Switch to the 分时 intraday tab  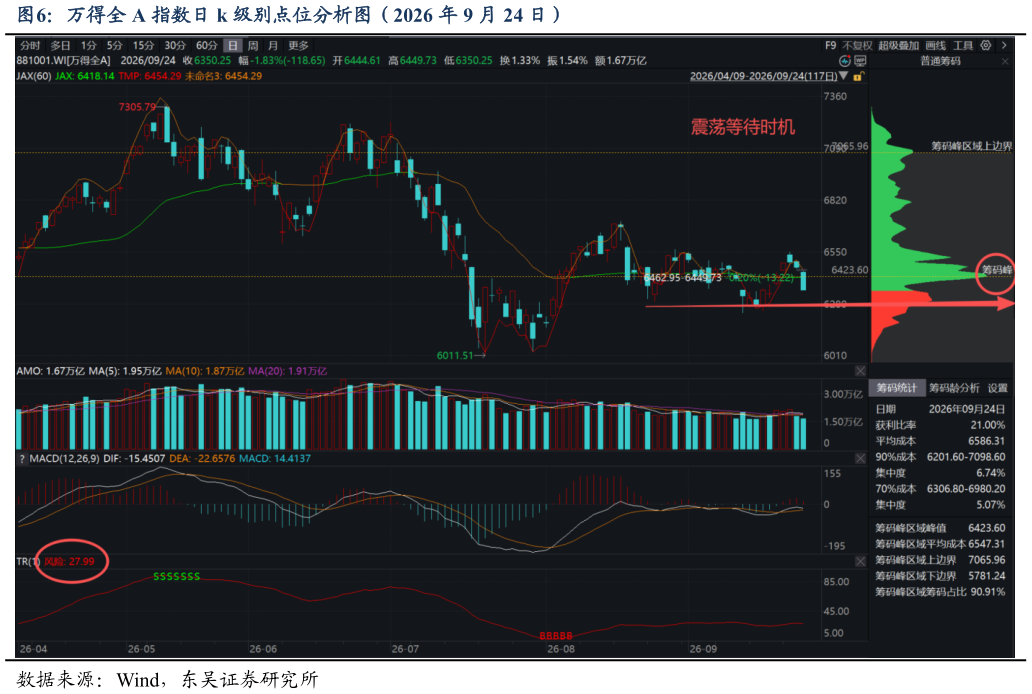point(30,45)
